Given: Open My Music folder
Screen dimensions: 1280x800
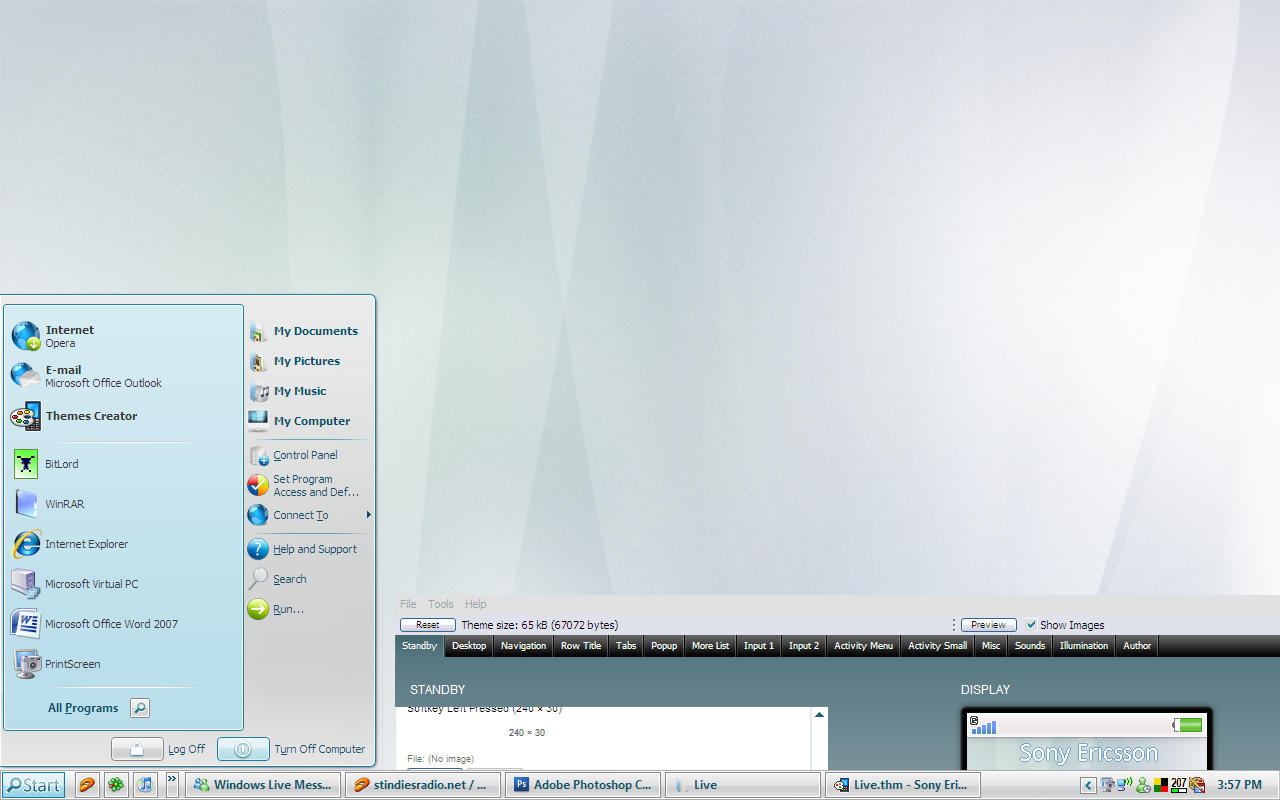Looking at the screenshot, I should [308, 391].
